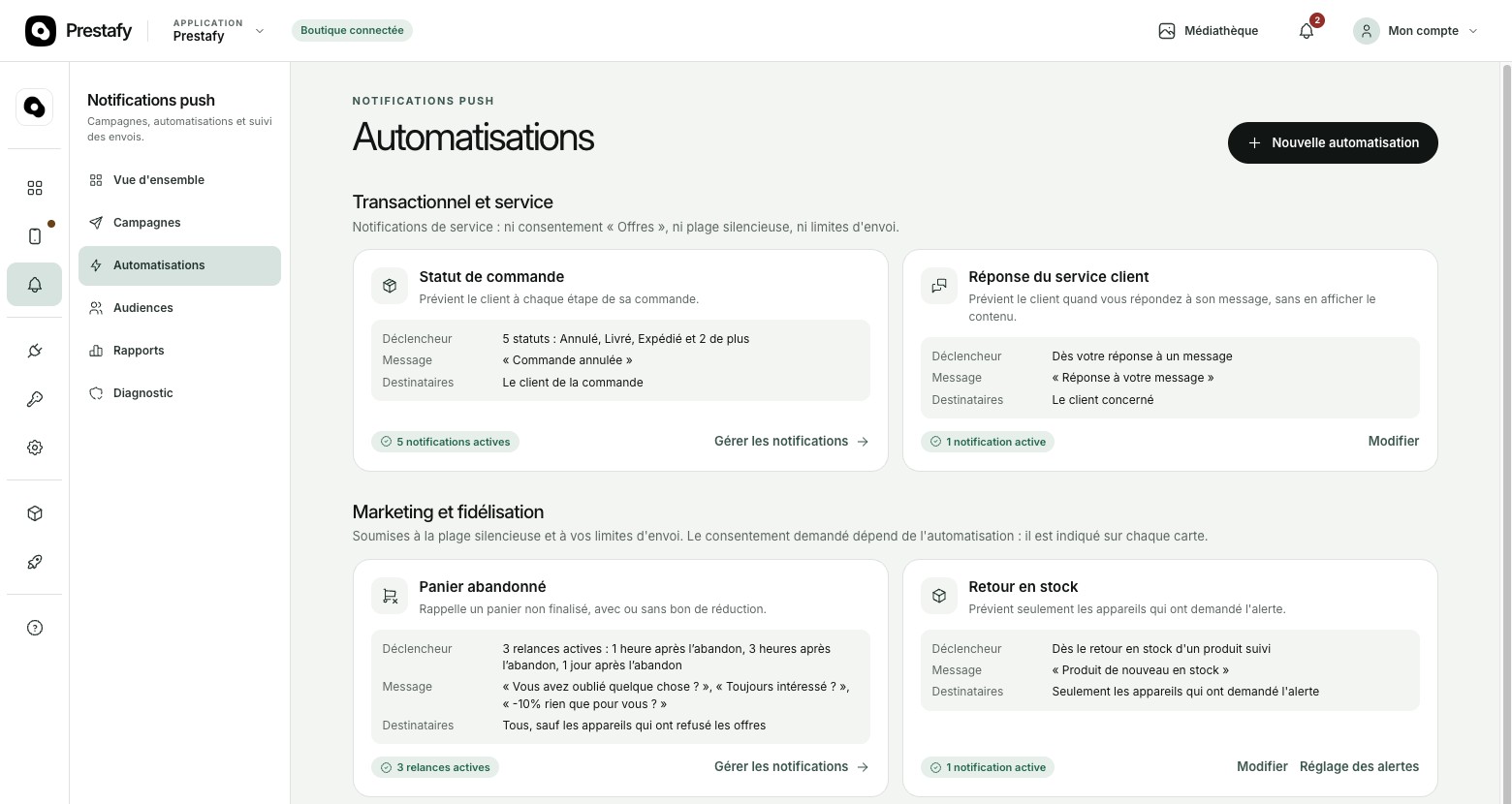Click the app tile icon atop left rail

pos(35,107)
